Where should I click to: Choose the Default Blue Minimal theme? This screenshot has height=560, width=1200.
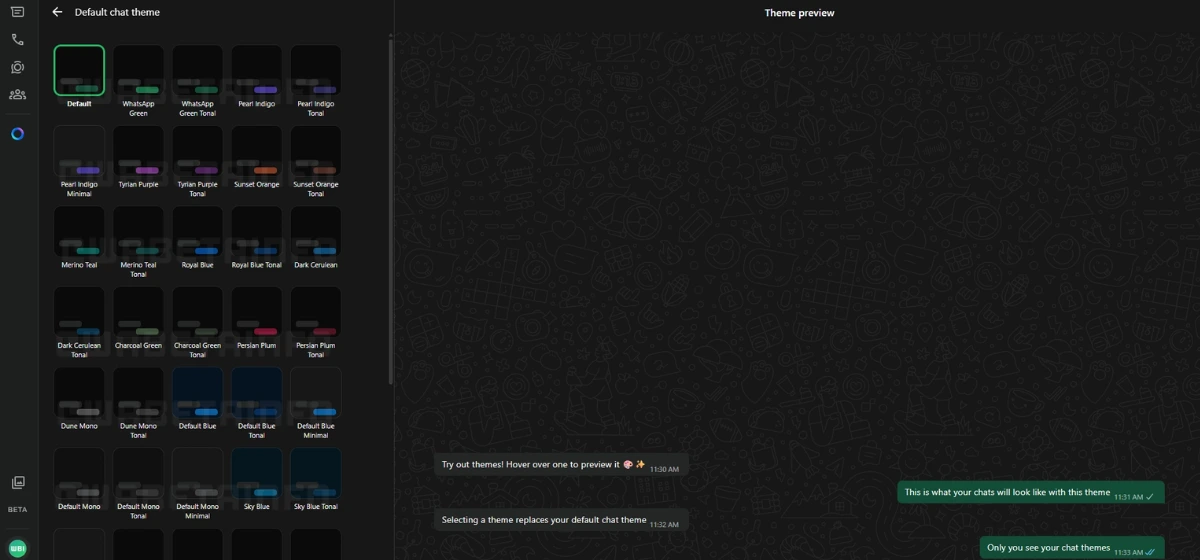(316, 393)
